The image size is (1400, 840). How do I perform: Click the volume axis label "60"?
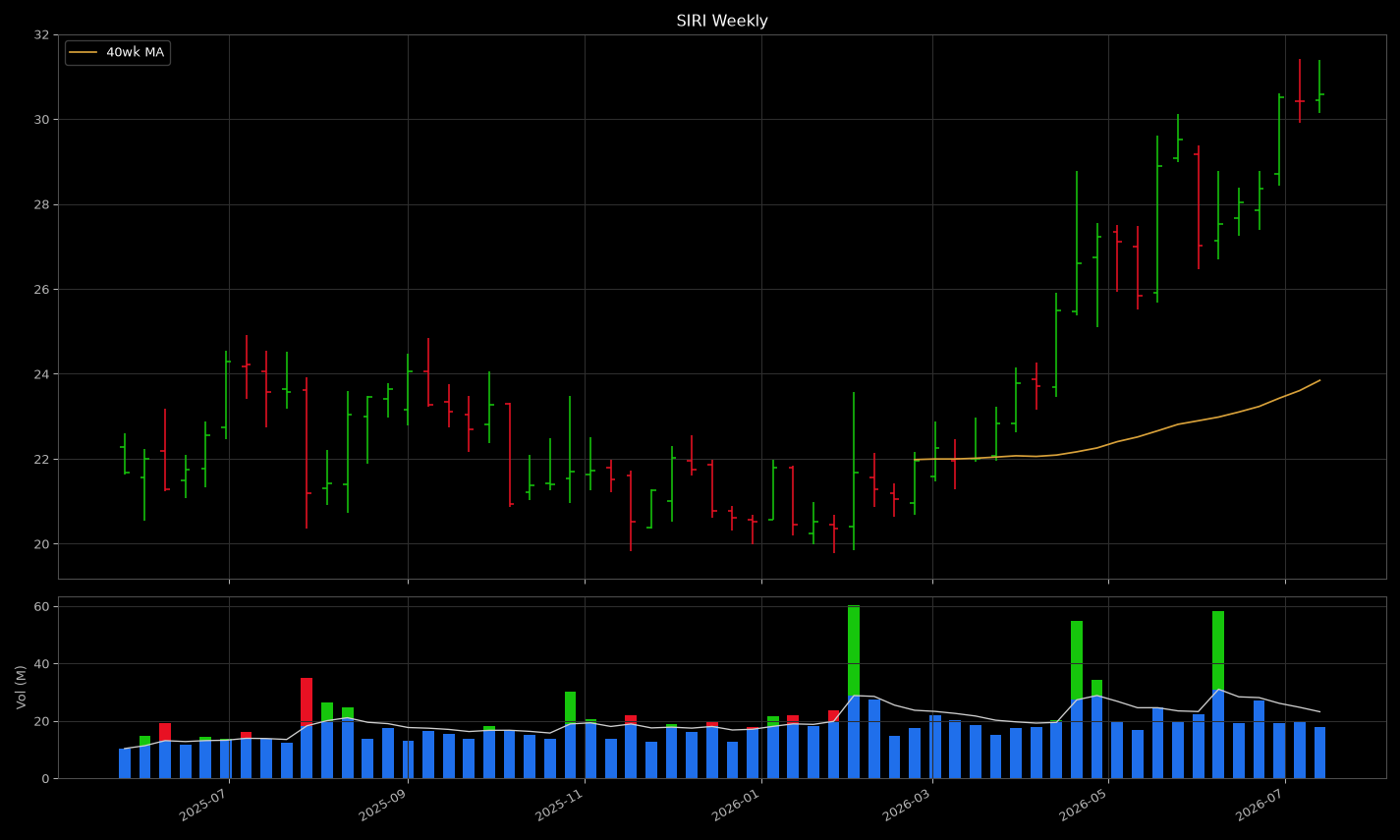point(41,607)
